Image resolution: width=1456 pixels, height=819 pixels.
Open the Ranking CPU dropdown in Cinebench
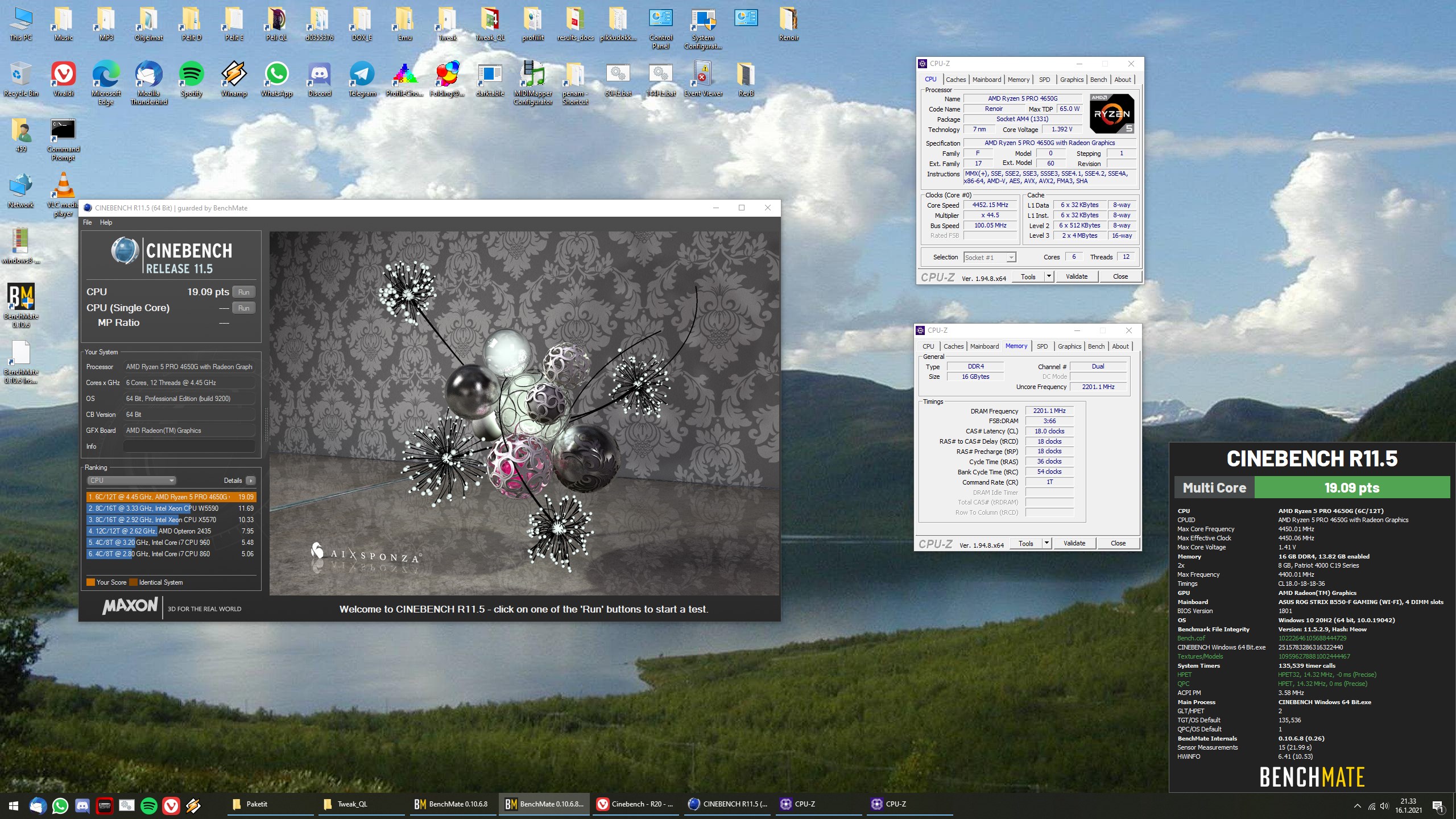click(131, 481)
